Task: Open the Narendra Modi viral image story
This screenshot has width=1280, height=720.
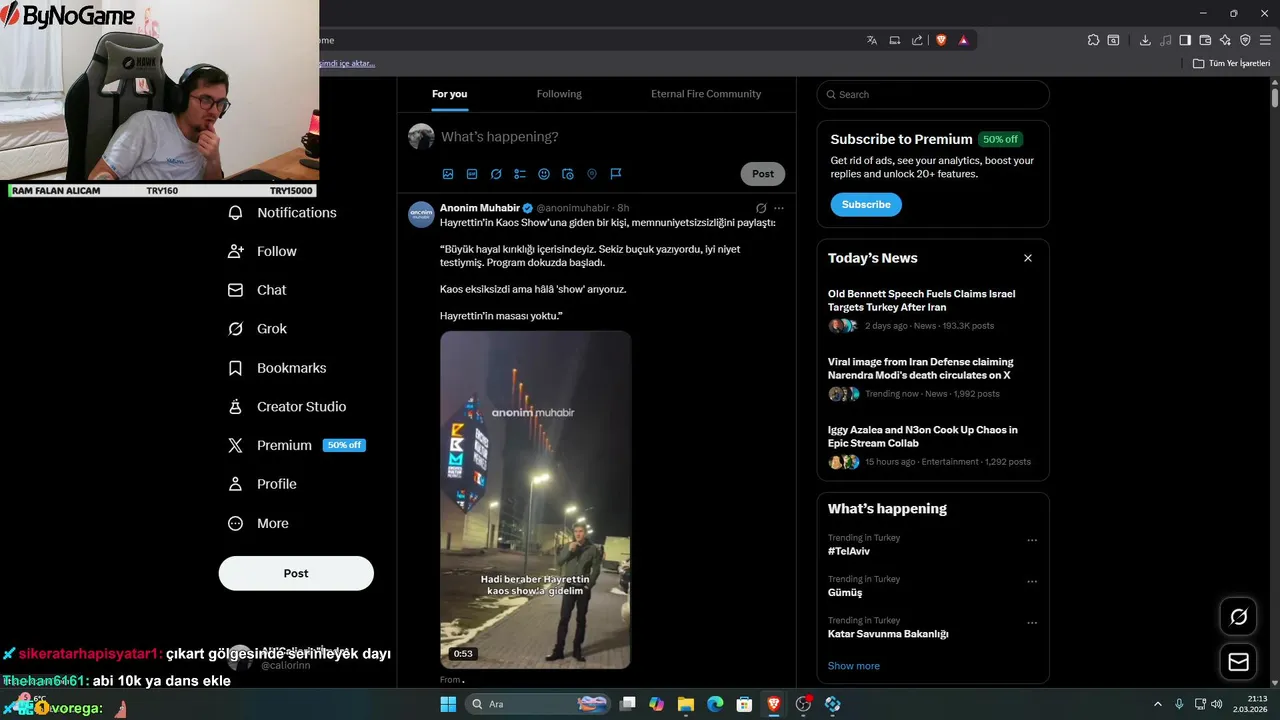Action: pos(920,368)
